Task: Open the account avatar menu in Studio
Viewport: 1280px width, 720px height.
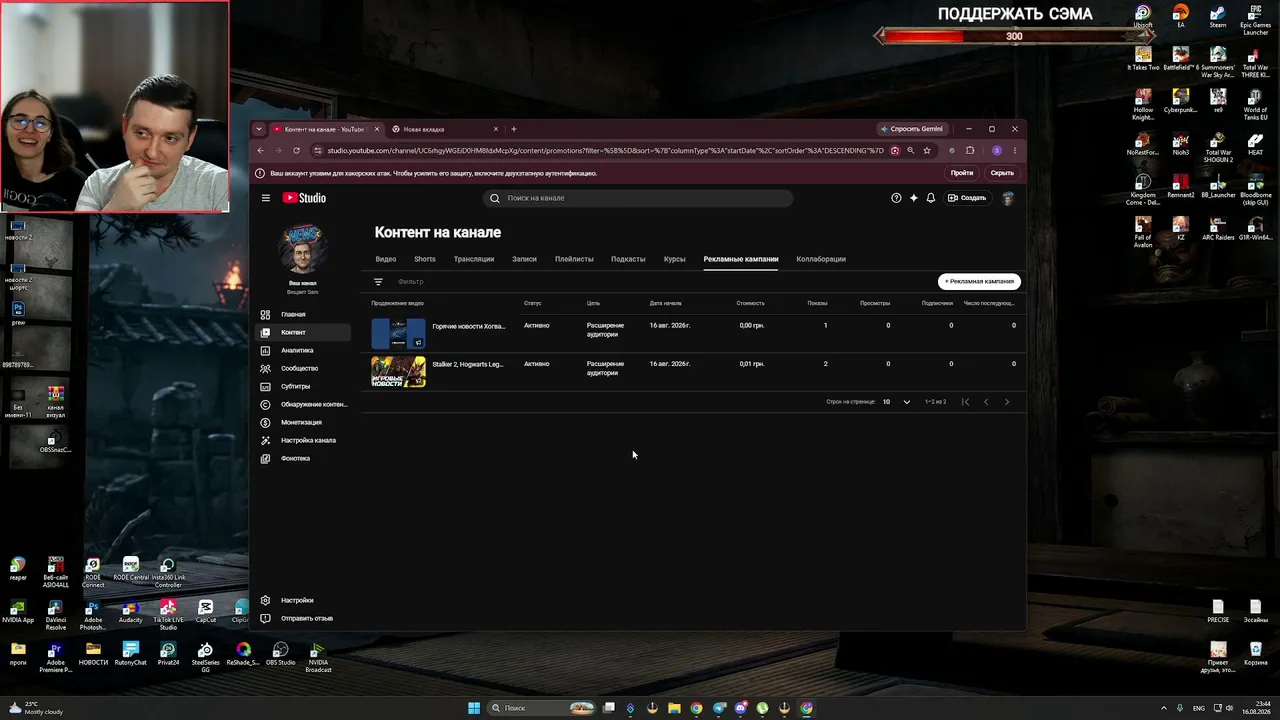Action: [x=1008, y=198]
